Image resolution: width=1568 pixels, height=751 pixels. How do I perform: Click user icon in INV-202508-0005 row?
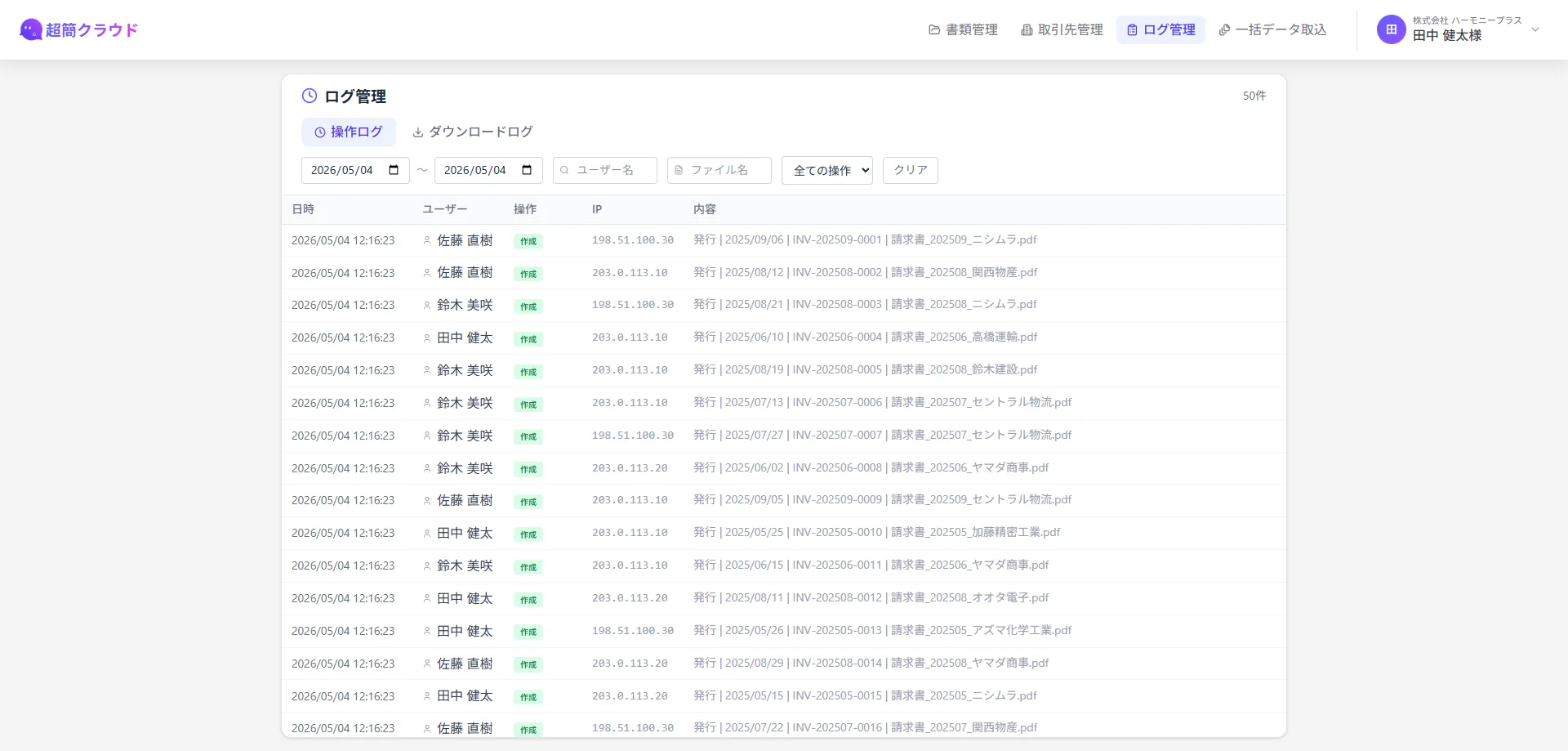427,371
